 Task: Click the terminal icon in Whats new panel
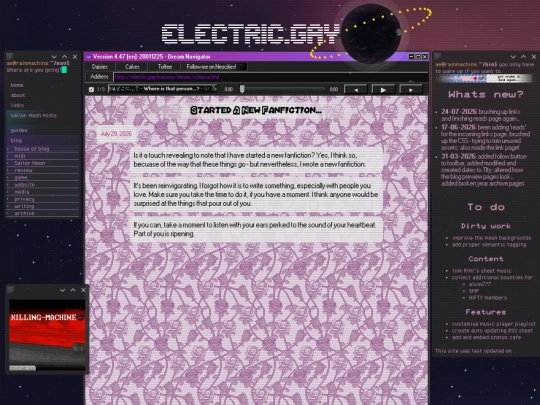[437, 56]
